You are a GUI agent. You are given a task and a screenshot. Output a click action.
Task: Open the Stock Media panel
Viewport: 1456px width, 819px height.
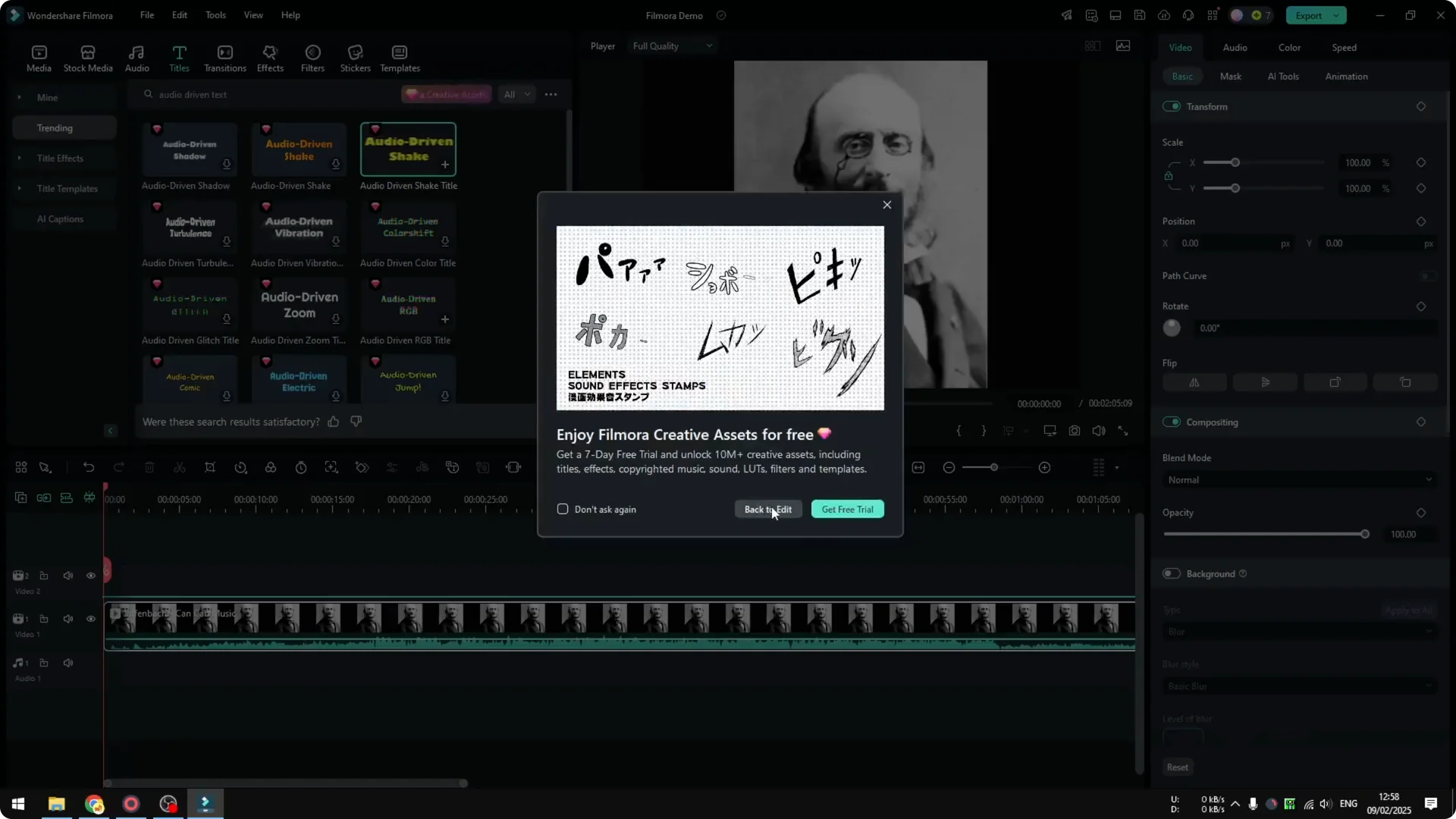[86, 58]
